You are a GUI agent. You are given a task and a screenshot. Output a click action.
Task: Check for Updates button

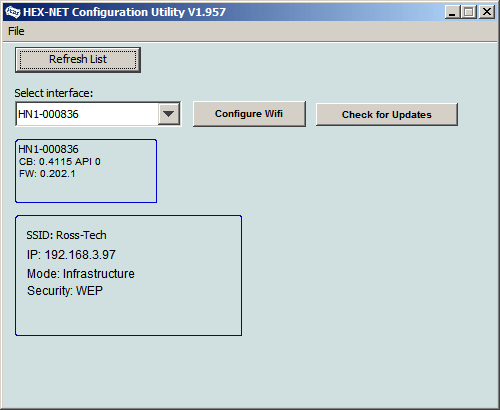[387, 114]
